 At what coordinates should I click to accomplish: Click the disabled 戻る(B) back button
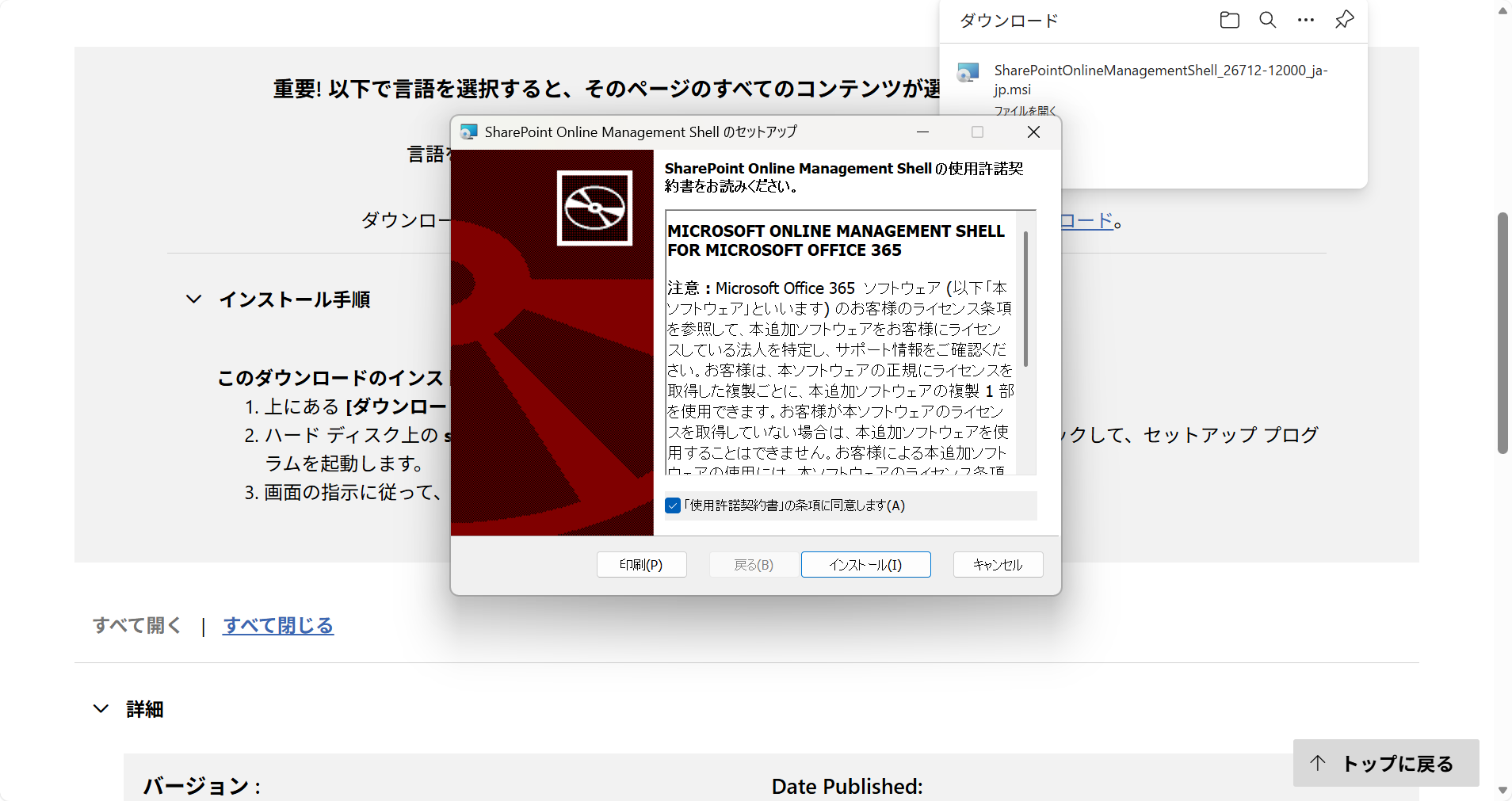pos(754,565)
